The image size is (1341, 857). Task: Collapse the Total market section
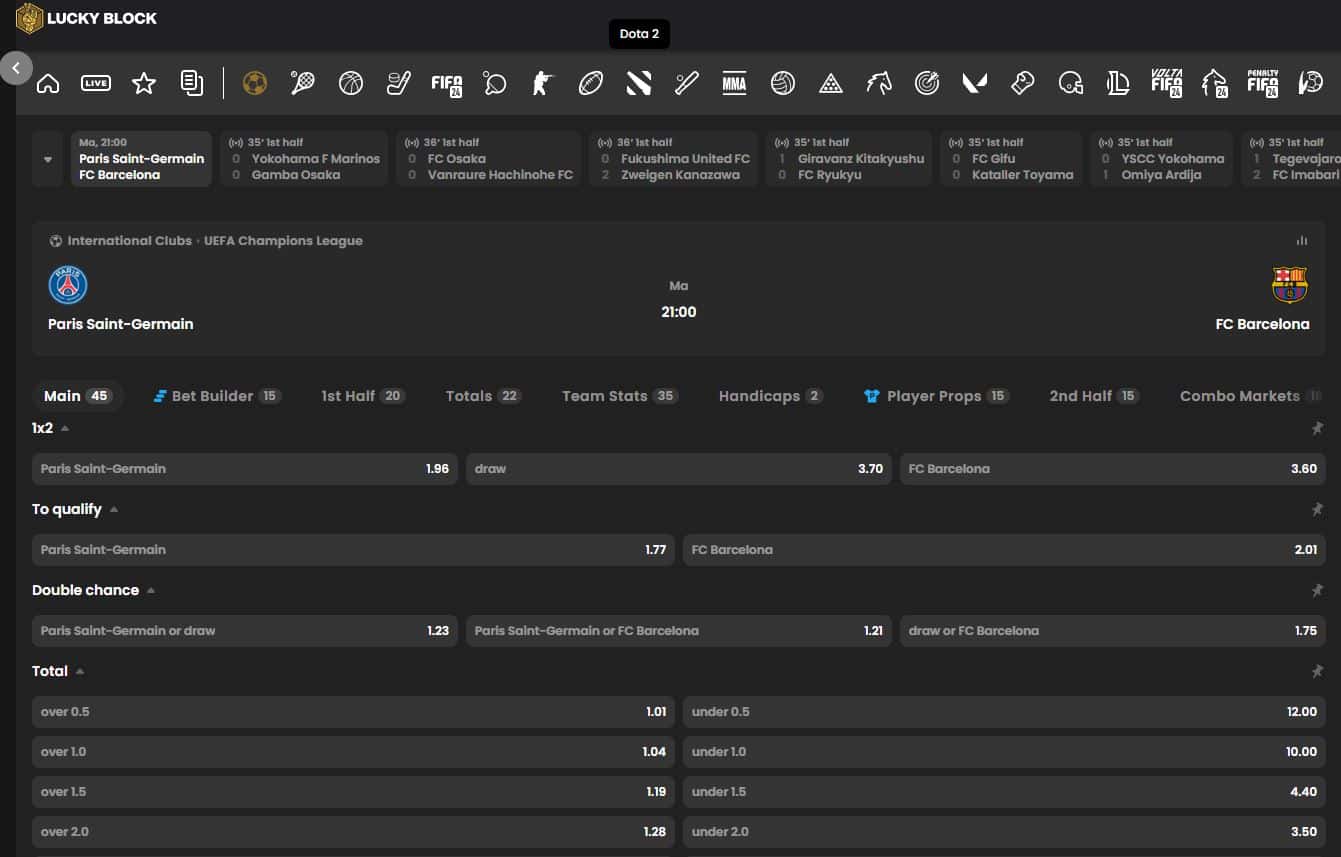point(80,671)
